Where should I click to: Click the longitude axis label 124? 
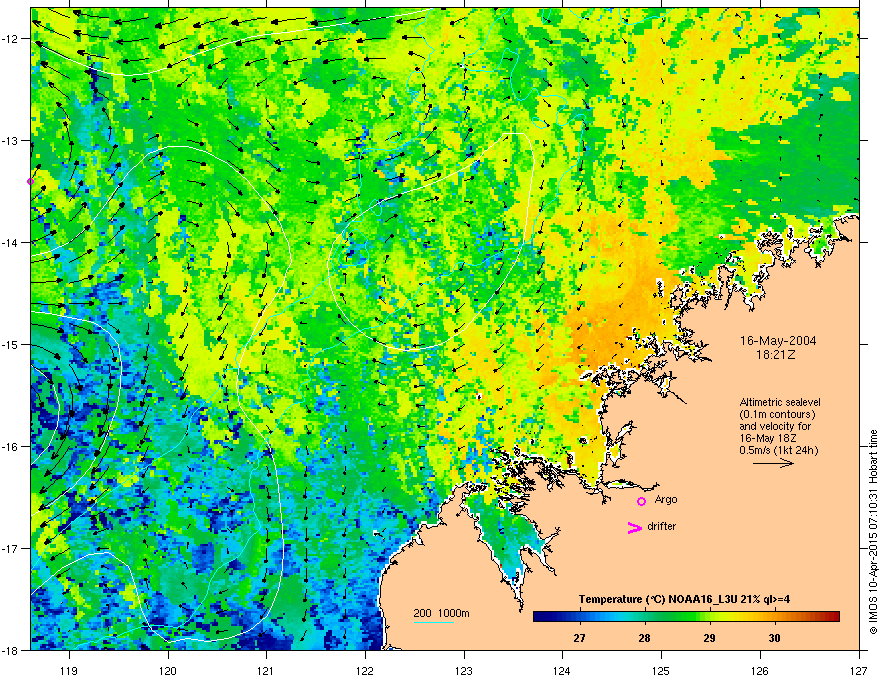coord(562,670)
